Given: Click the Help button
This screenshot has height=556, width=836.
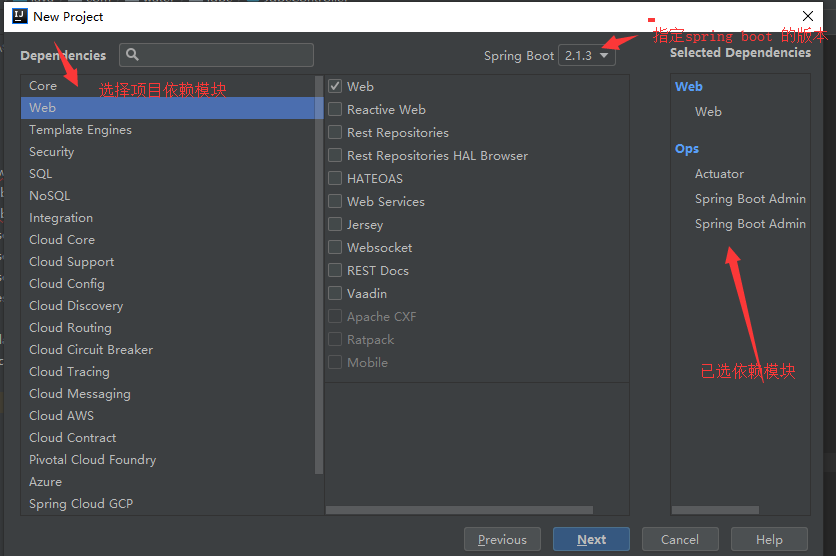Looking at the screenshot, I should click(x=769, y=539).
